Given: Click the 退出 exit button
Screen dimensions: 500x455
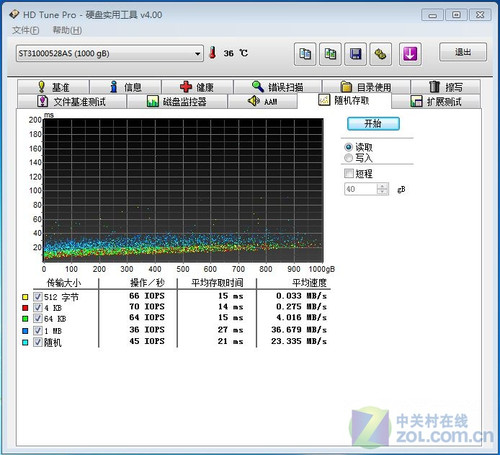Looking at the screenshot, I should click(x=463, y=52).
